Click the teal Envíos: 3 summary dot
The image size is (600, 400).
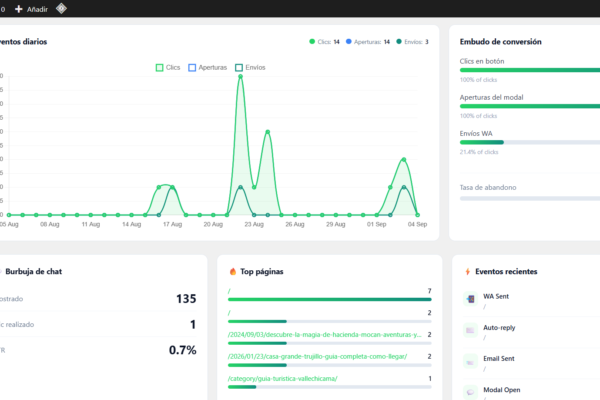pos(399,42)
